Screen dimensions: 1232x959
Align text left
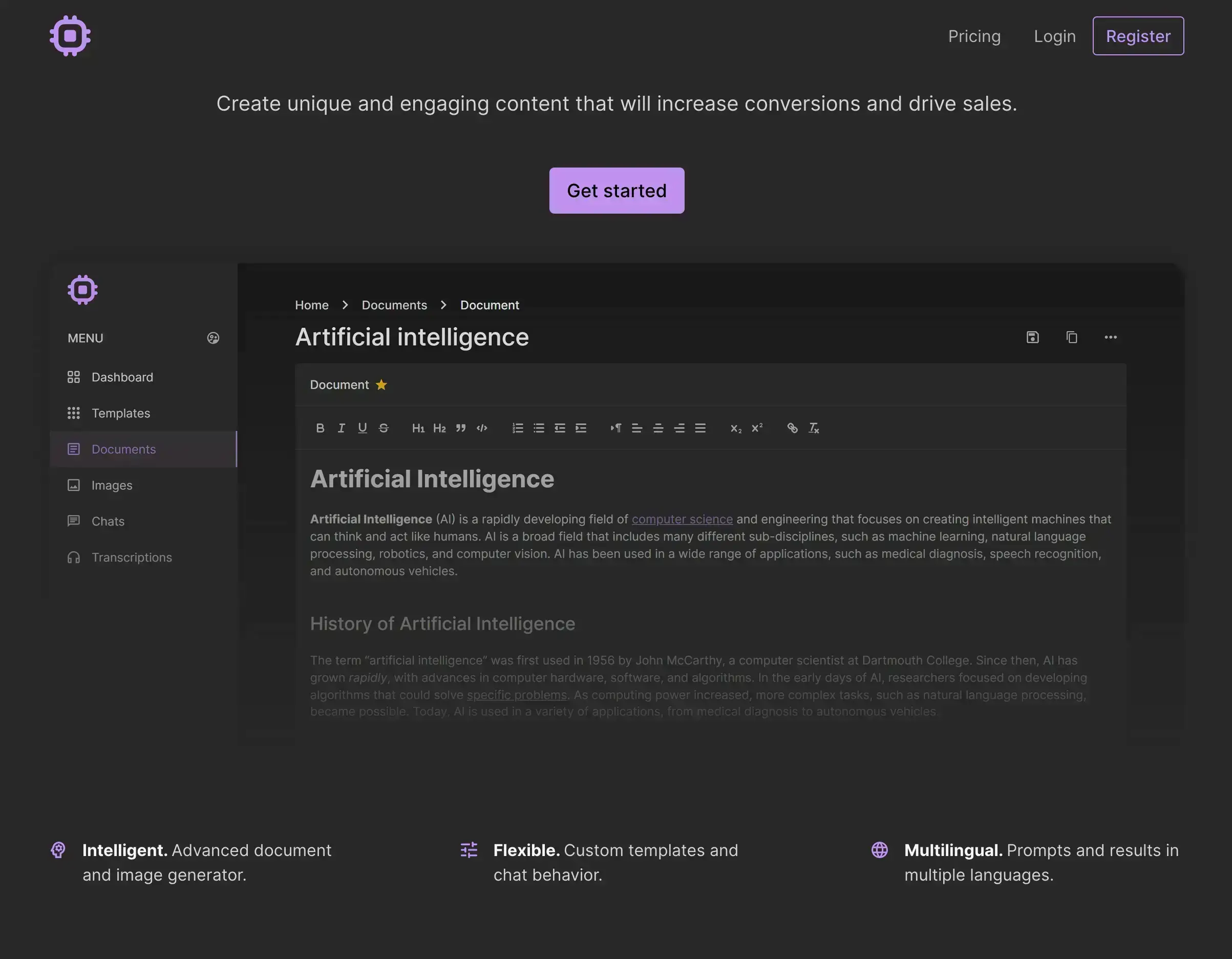click(x=637, y=428)
